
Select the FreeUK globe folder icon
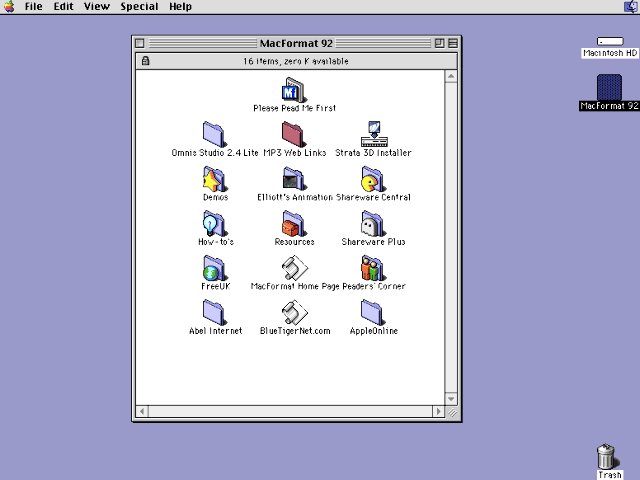214,268
